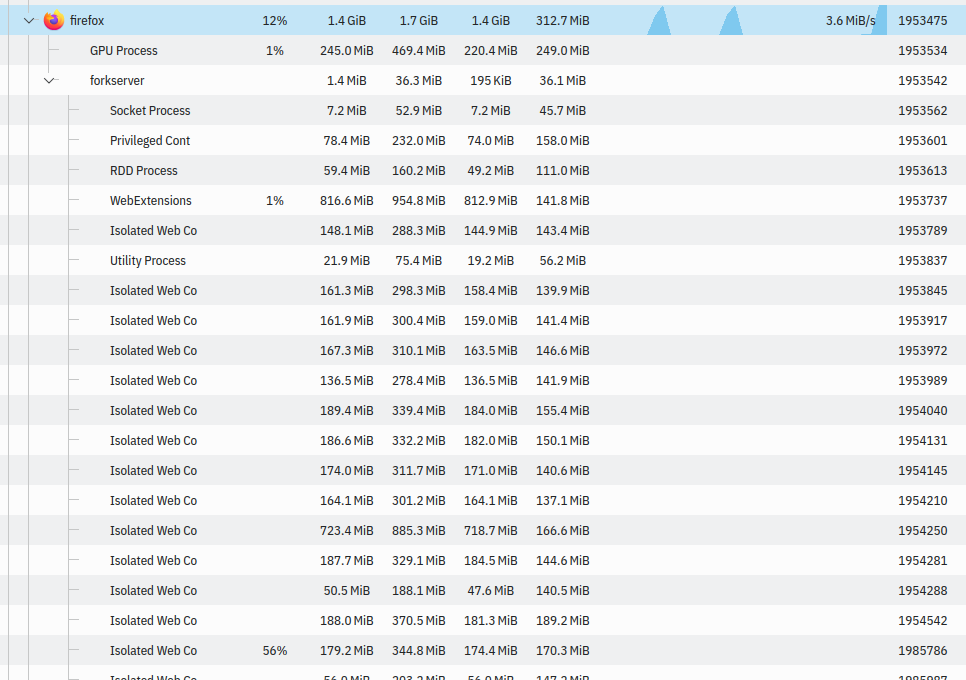Click PID 1953737 of WebExtensions
966x680 pixels.
click(x=922, y=200)
